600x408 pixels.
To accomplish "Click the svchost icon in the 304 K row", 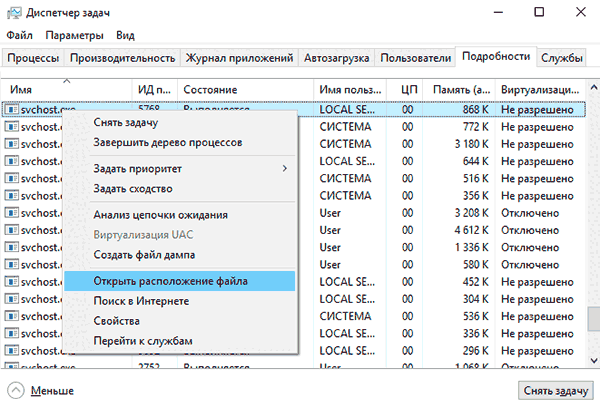I will coord(12,299).
